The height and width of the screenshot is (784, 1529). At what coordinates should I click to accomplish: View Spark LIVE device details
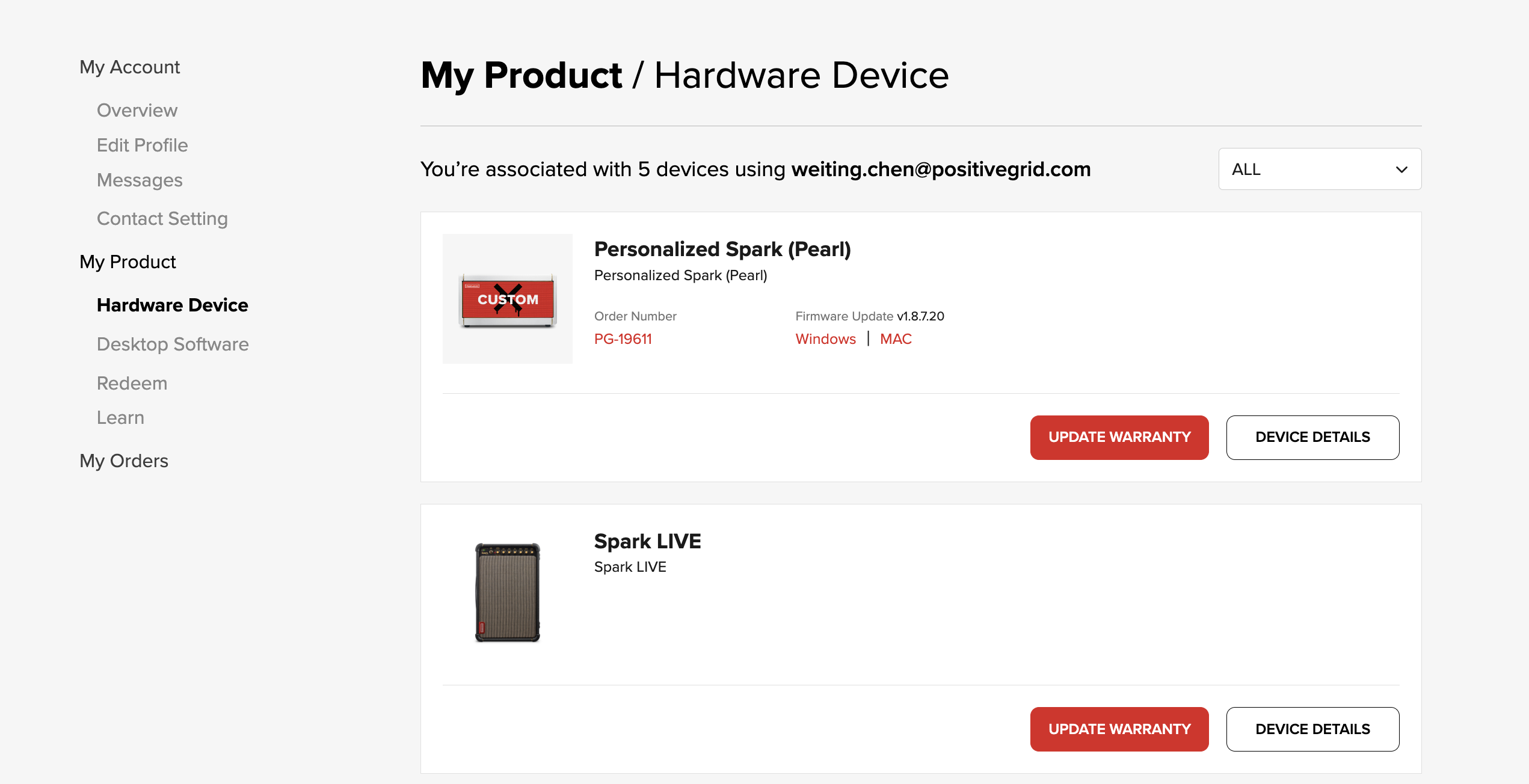(x=1312, y=729)
